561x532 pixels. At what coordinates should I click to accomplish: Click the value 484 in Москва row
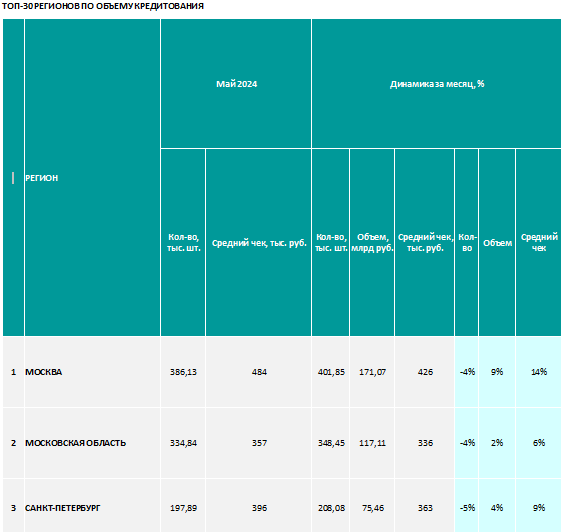click(259, 372)
